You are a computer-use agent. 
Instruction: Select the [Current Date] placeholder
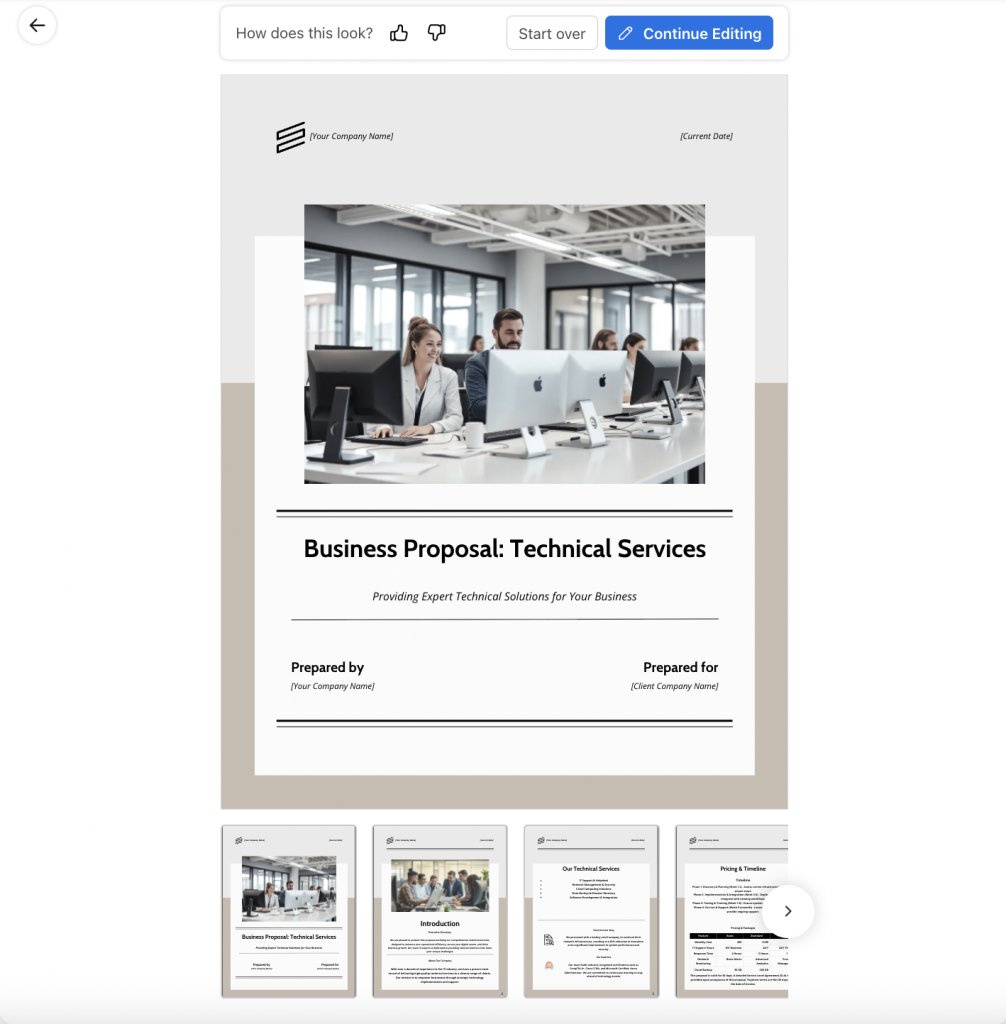click(x=706, y=137)
